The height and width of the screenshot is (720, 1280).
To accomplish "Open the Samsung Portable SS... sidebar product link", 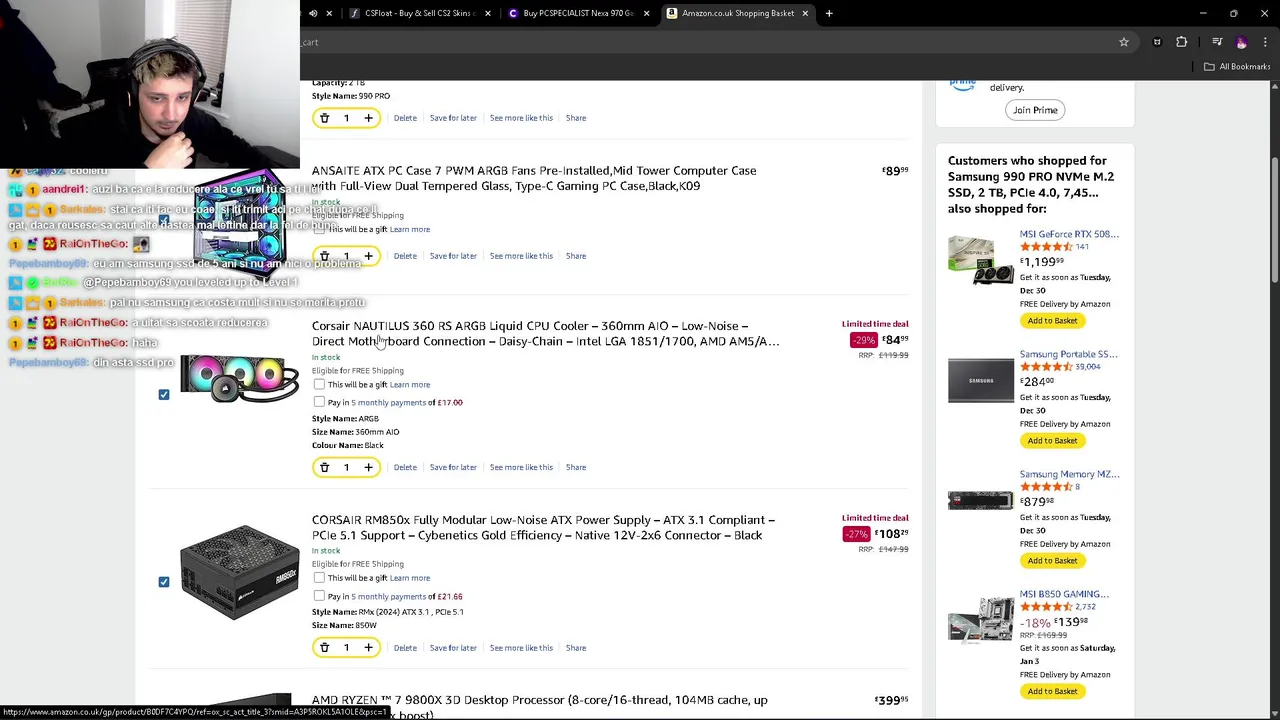I will click(1068, 354).
